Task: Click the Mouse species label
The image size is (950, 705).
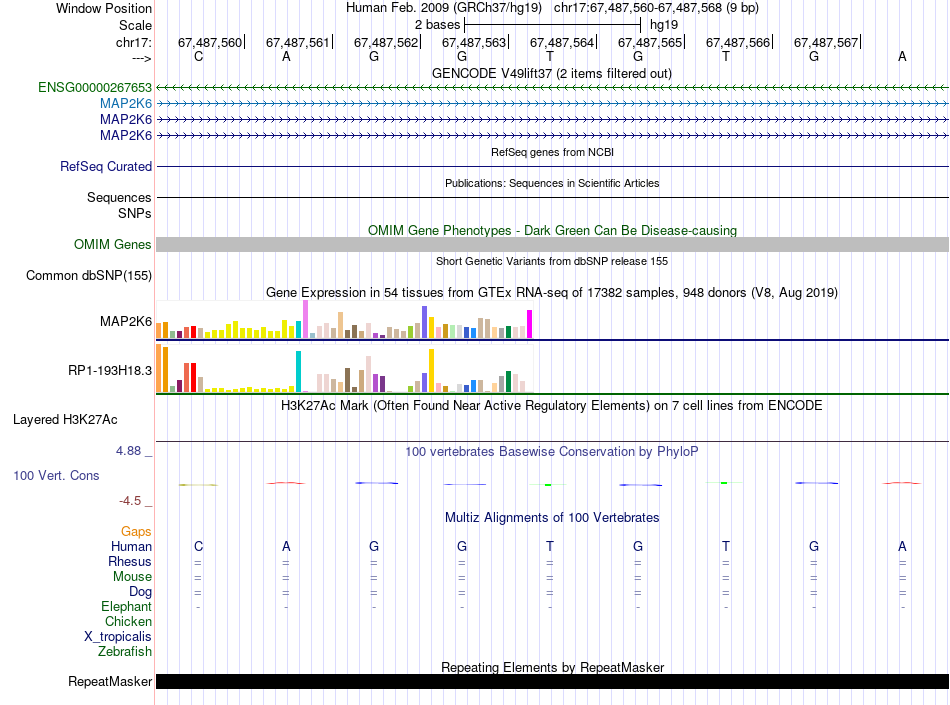Action: click(x=132, y=577)
